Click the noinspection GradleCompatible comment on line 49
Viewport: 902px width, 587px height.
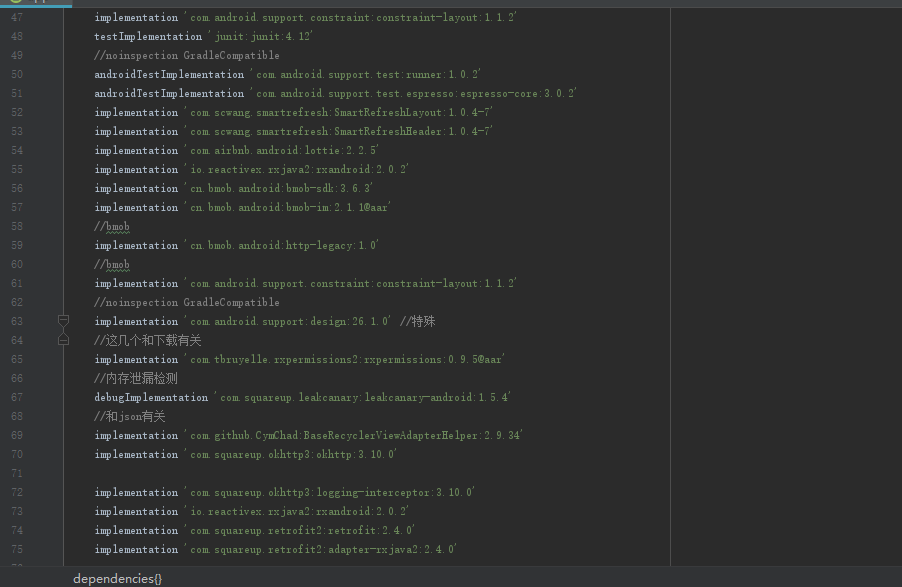tap(186, 55)
